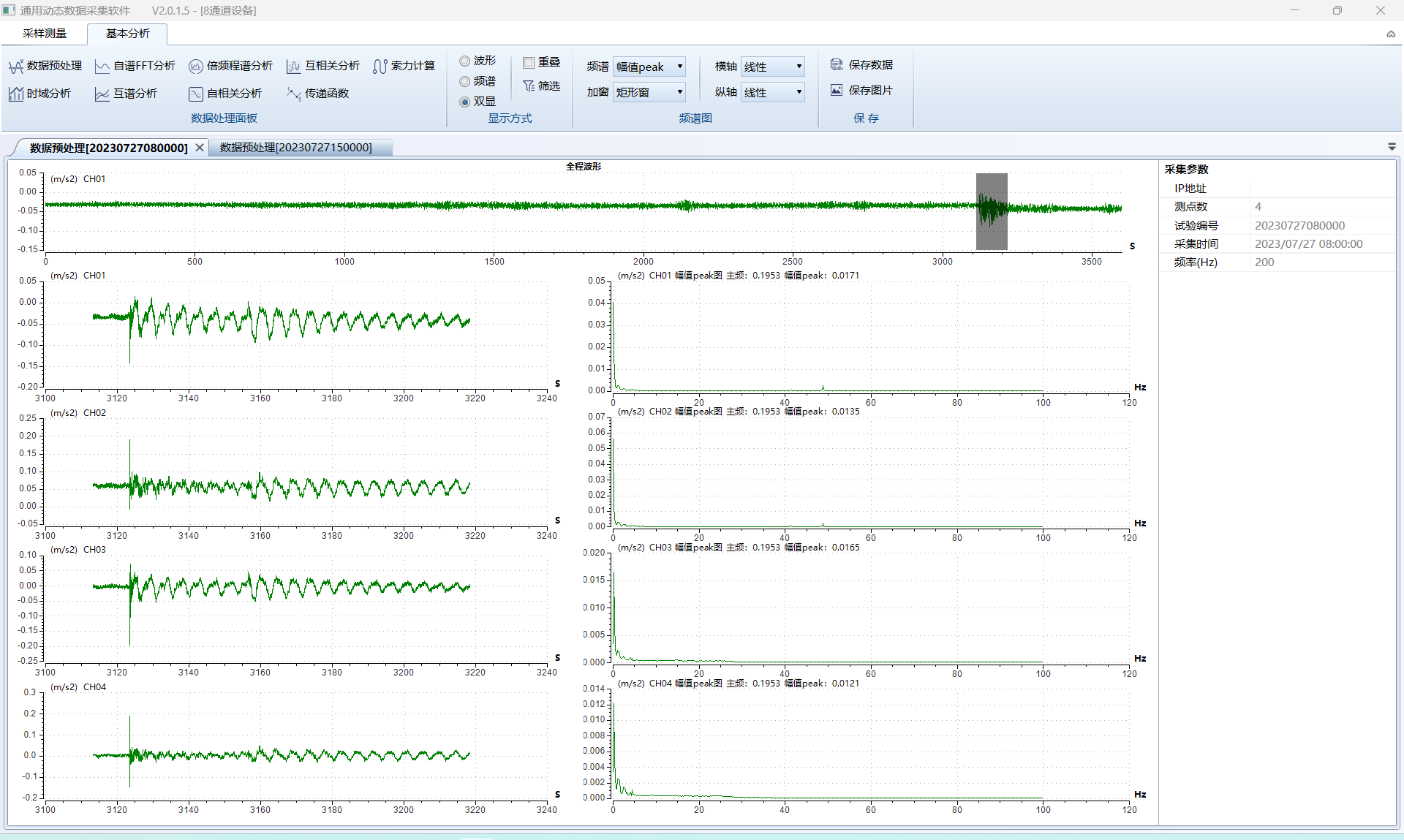1404x840 pixels.
Task: Switch to the 采样测量 tab
Action: [x=45, y=34]
